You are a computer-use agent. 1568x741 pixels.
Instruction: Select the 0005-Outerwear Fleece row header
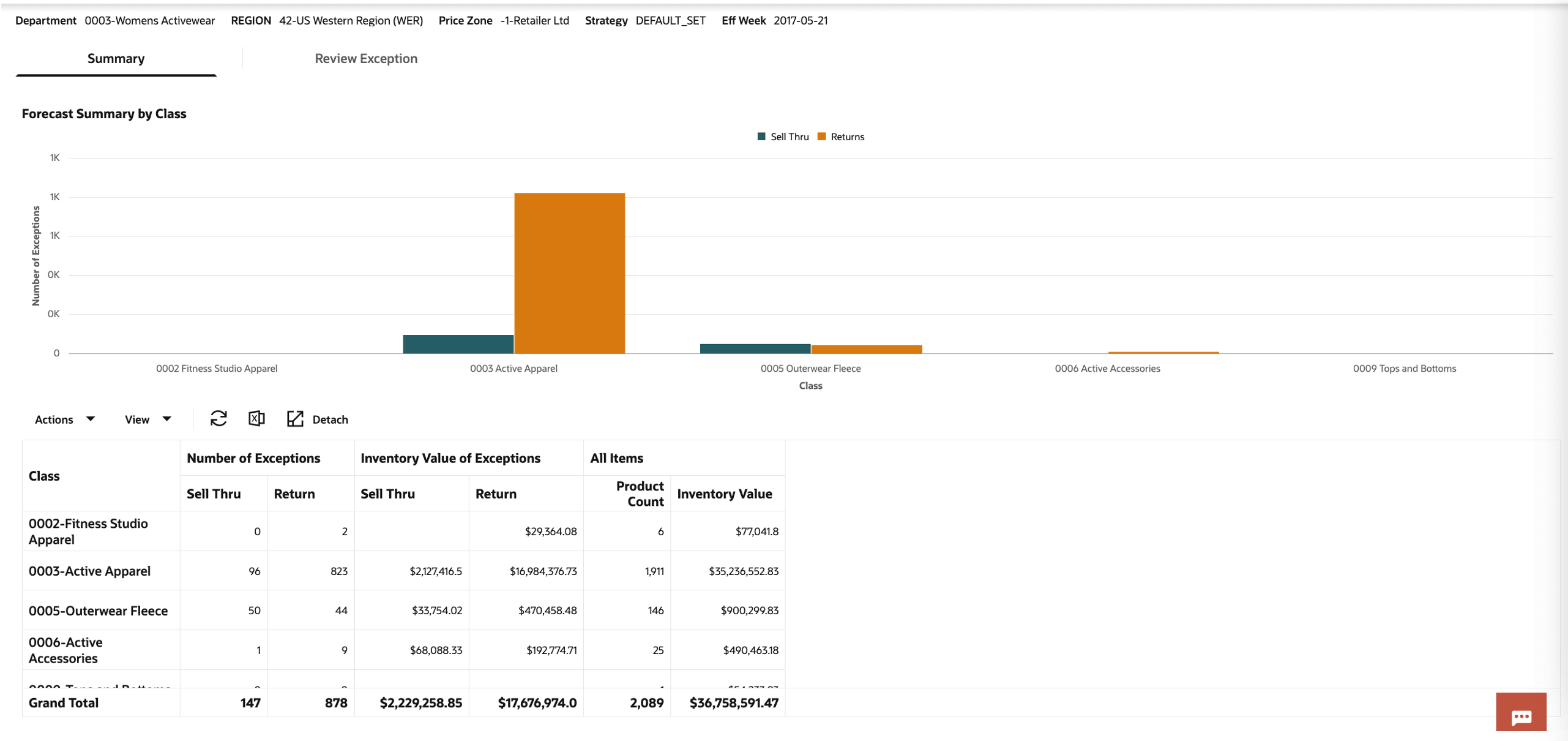coord(98,611)
